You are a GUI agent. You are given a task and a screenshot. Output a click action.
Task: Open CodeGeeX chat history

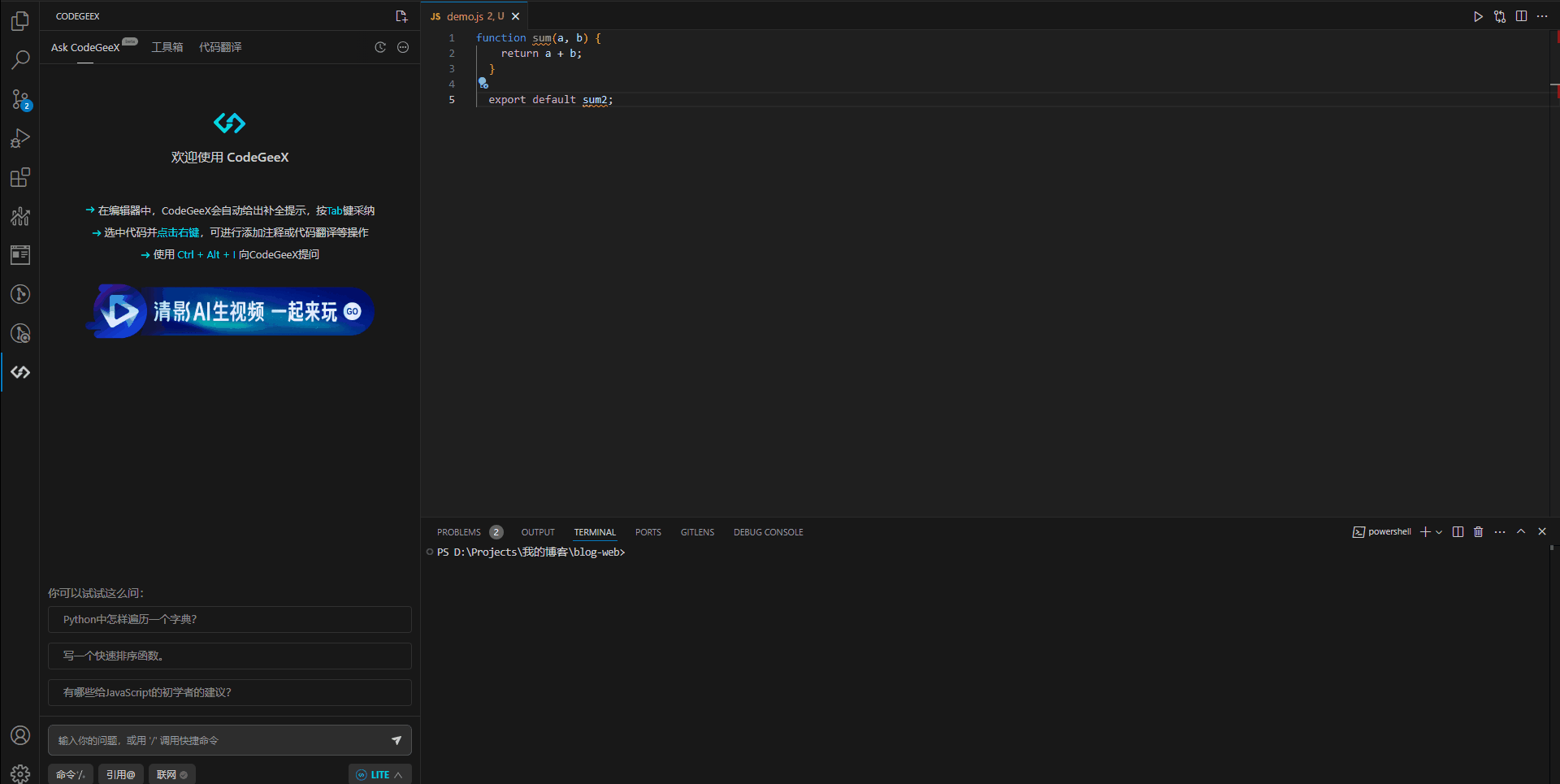[380, 47]
